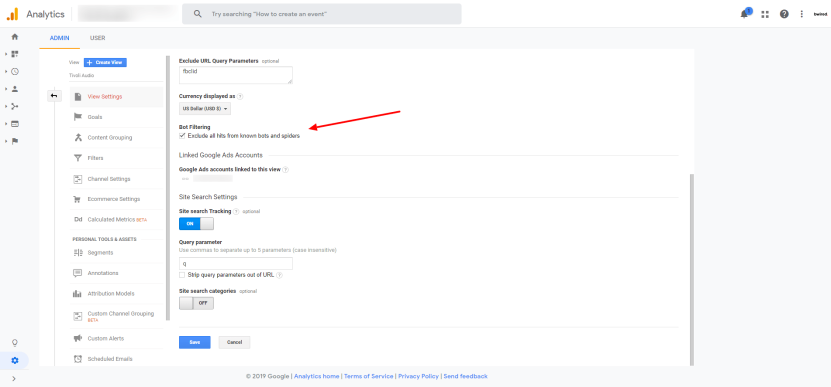Screen dimensions: 831x387
Task: Open Google apps grid icon
Action: 765,14
